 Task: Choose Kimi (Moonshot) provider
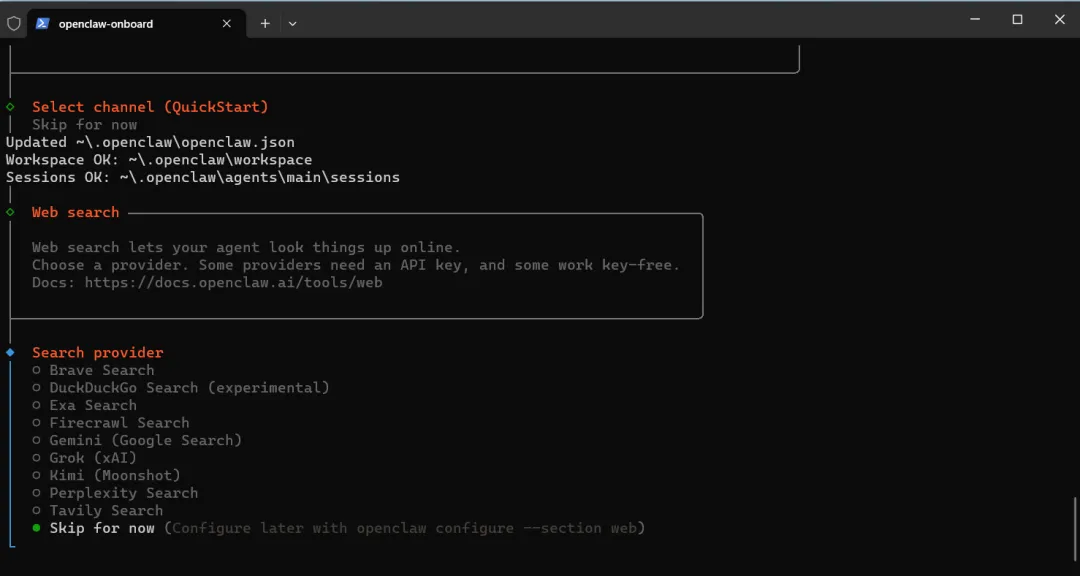point(114,475)
